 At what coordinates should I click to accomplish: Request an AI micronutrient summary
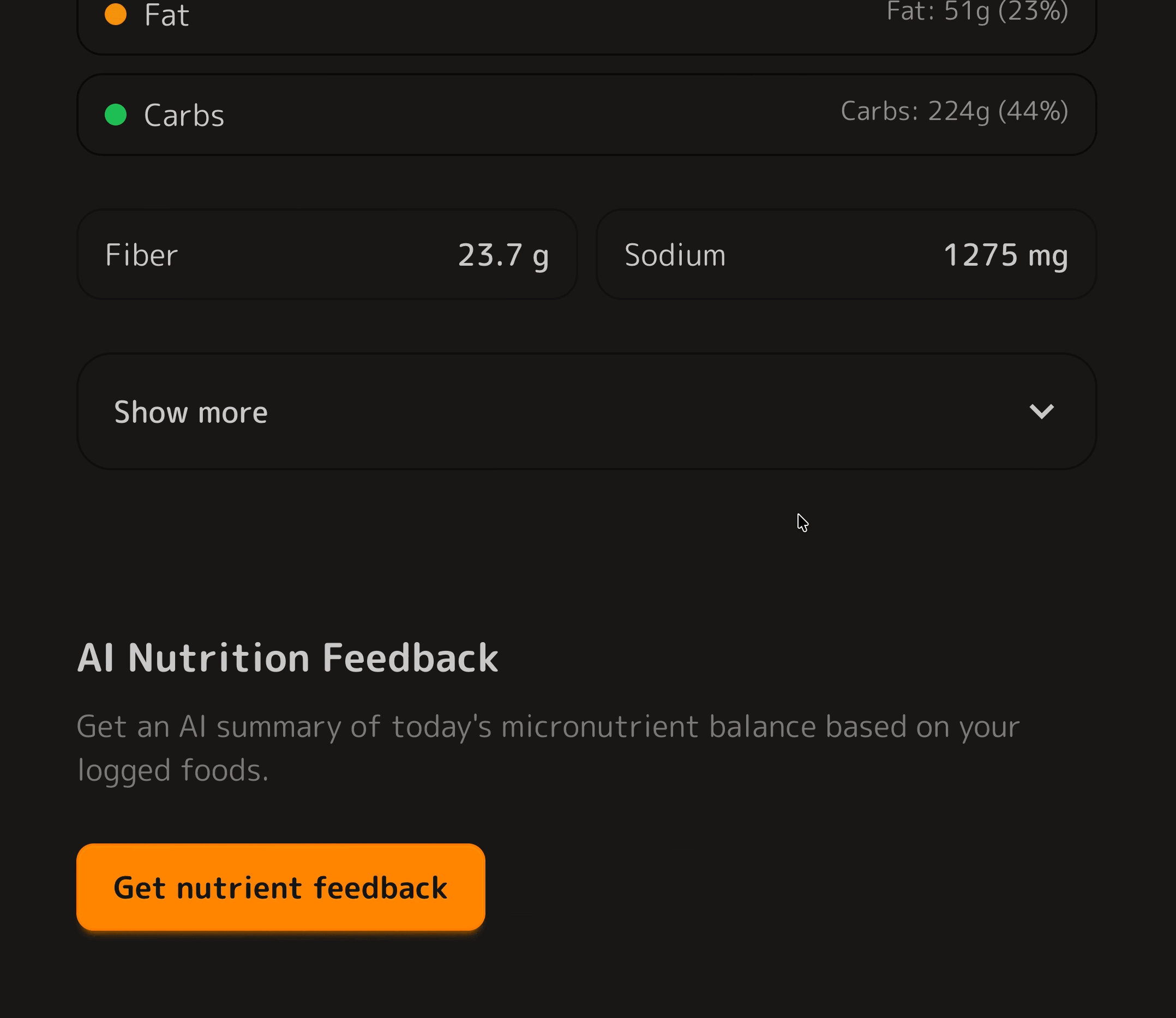pos(280,887)
